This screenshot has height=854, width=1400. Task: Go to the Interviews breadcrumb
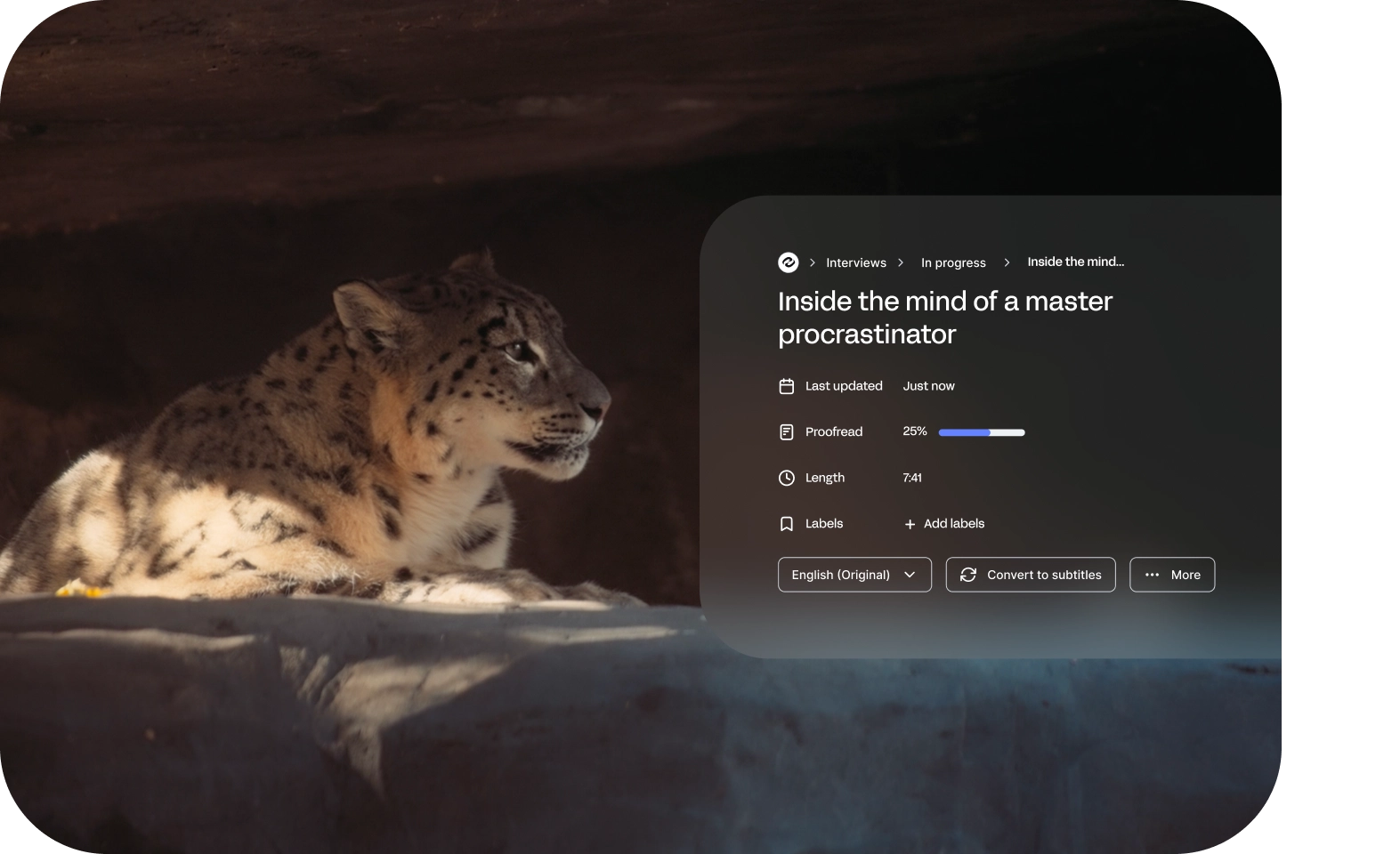(855, 262)
